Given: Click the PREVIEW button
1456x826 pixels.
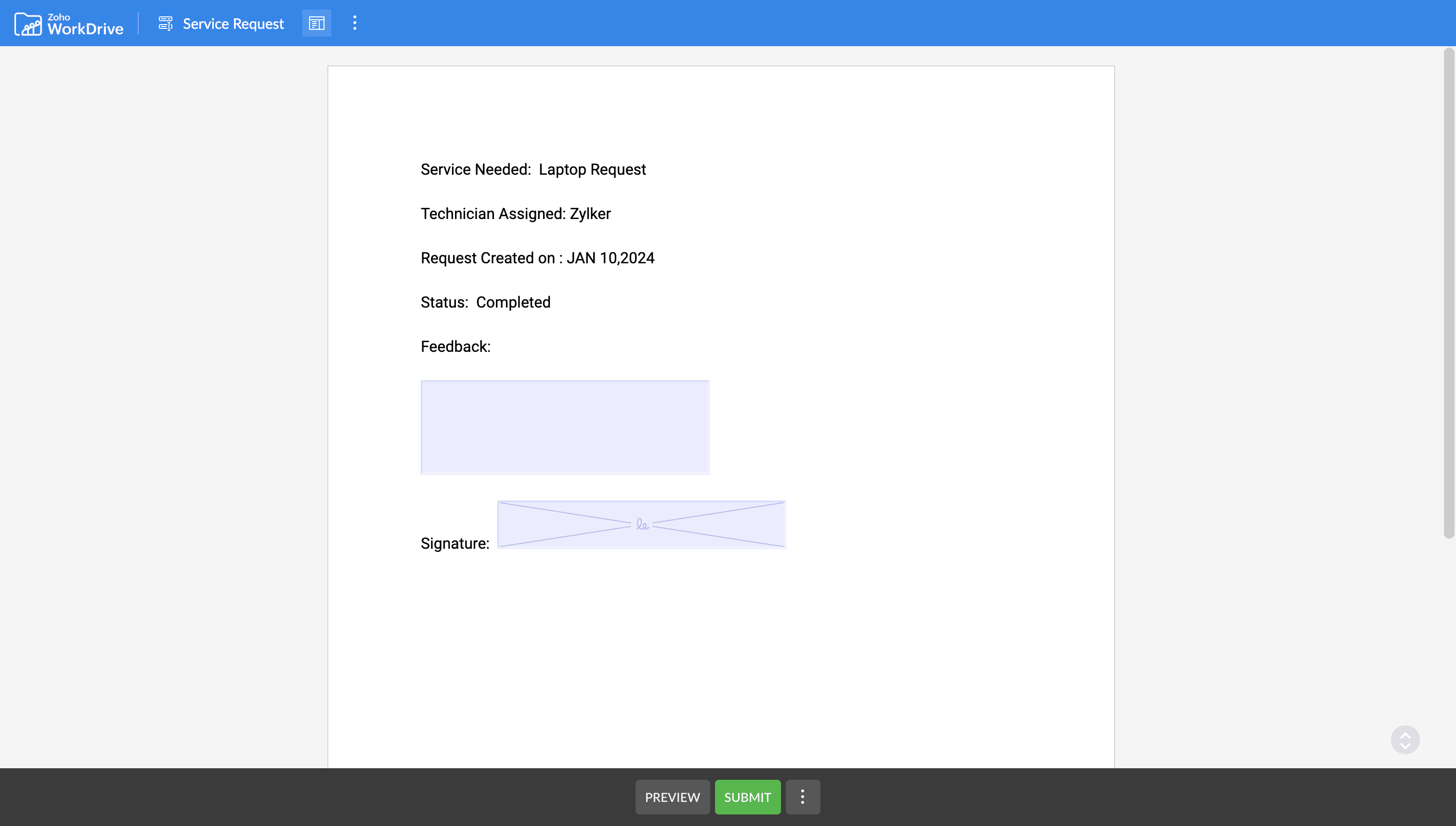Looking at the screenshot, I should (673, 797).
